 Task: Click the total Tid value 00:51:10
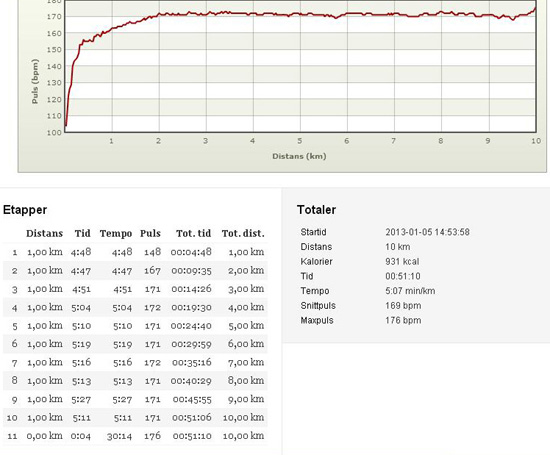(x=403, y=276)
